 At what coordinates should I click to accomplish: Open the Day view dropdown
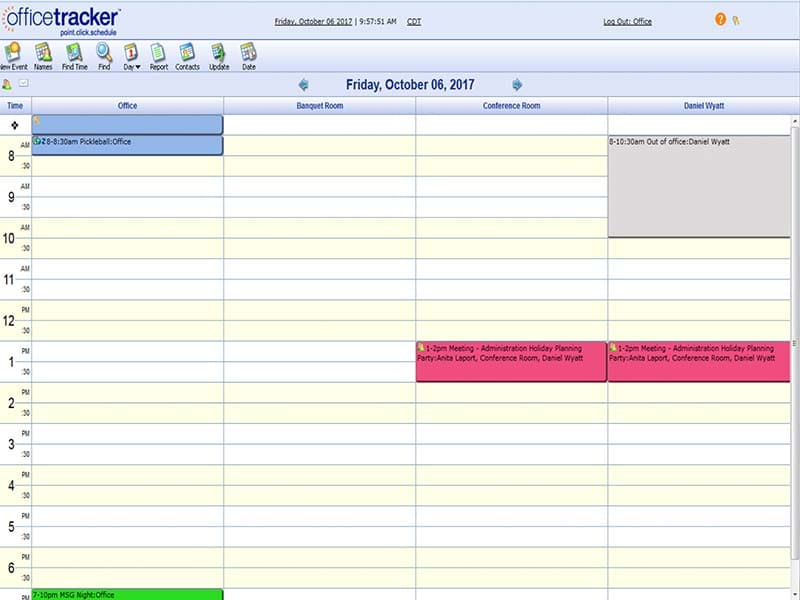(x=129, y=55)
